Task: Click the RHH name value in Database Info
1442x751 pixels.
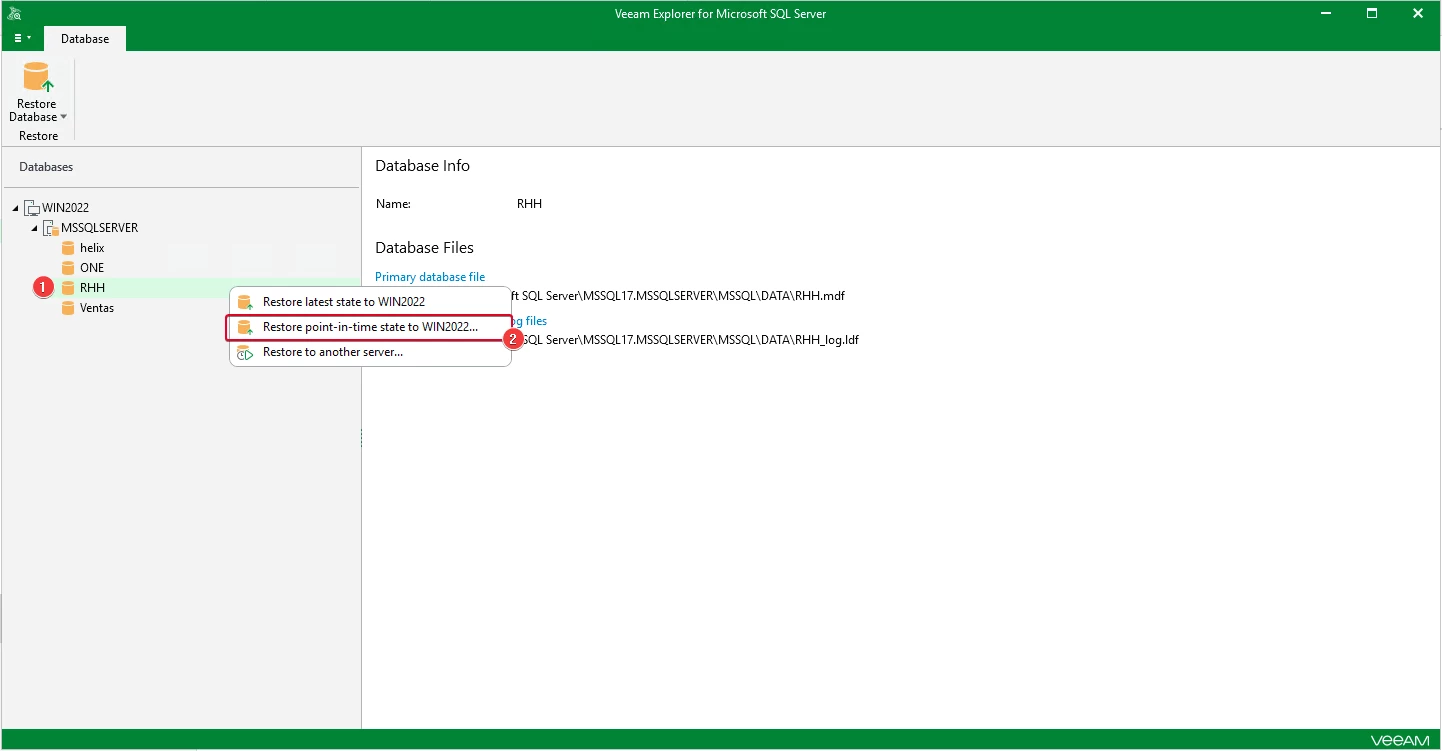Action: coord(529,204)
